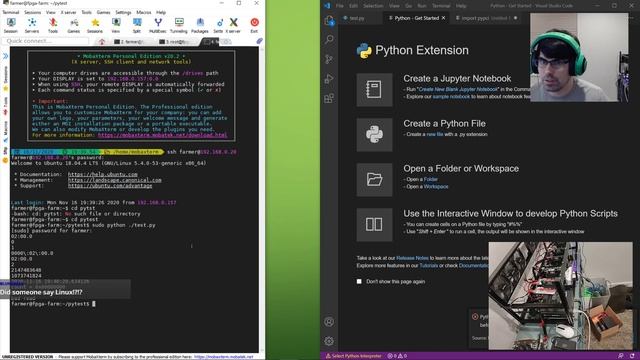Click the help.ubuntu.com link in terminal

coord(103,174)
